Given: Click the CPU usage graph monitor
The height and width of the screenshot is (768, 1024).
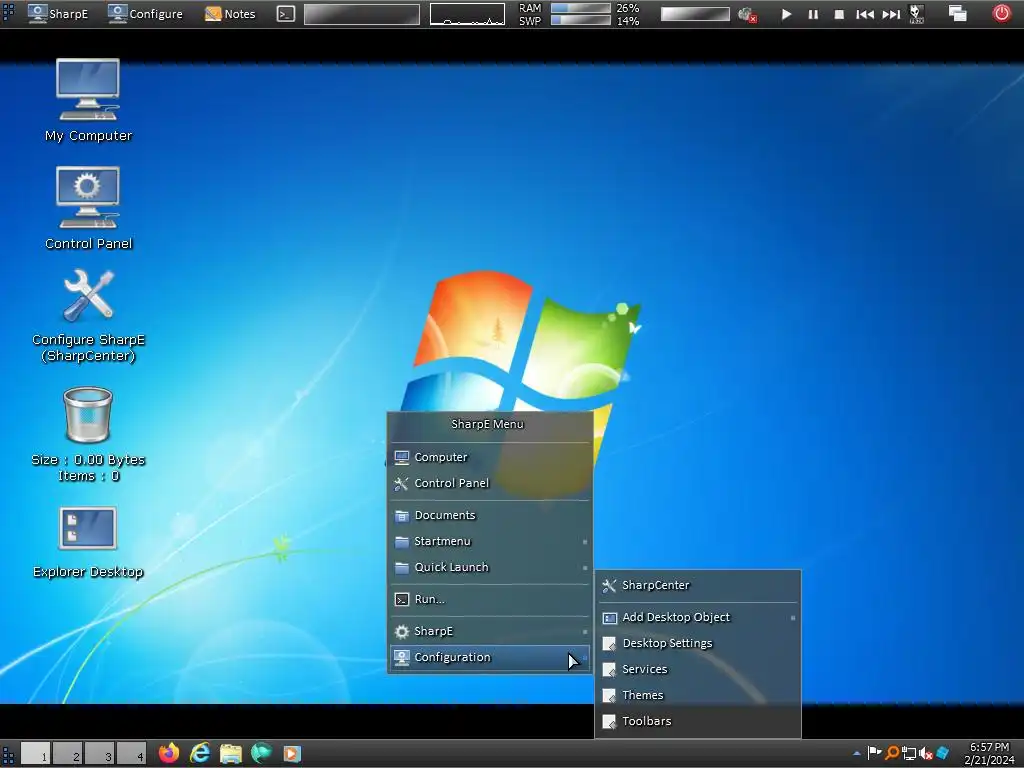Looking at the screenshot, I should pyautogui.click(x=467, y=14).
